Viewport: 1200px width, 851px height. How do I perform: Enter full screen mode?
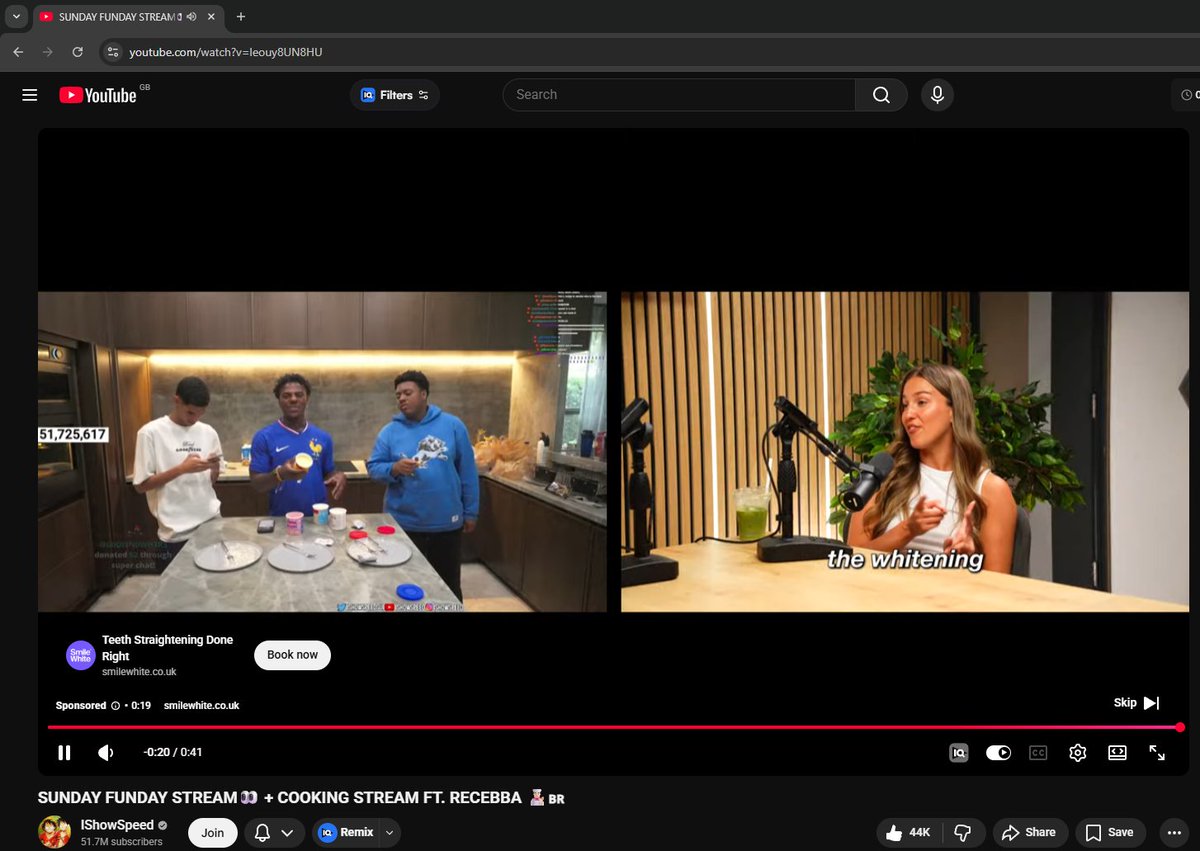pos(1157,753)
